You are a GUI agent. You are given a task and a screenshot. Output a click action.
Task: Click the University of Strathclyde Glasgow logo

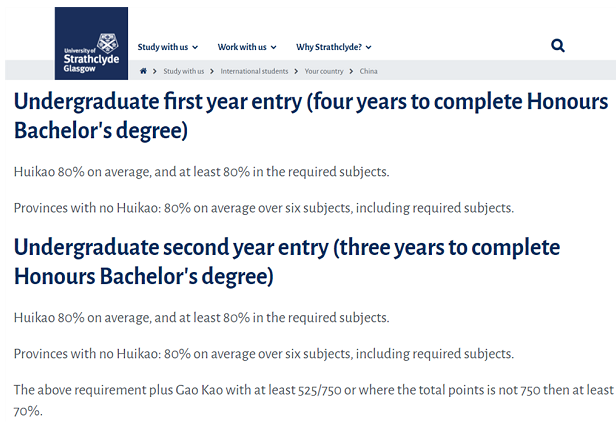91,43
